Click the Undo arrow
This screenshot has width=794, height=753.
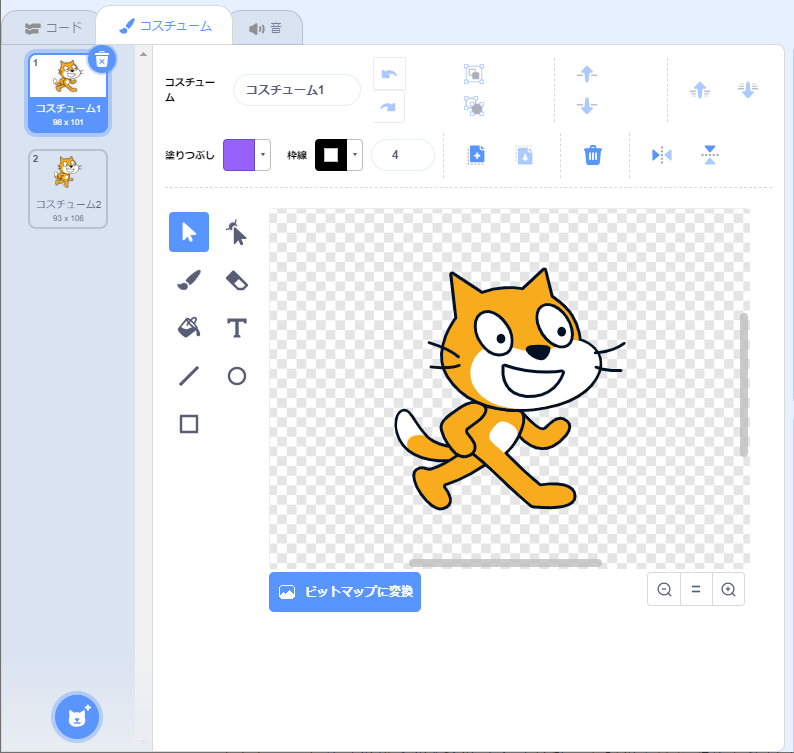[x=389, y=74]
